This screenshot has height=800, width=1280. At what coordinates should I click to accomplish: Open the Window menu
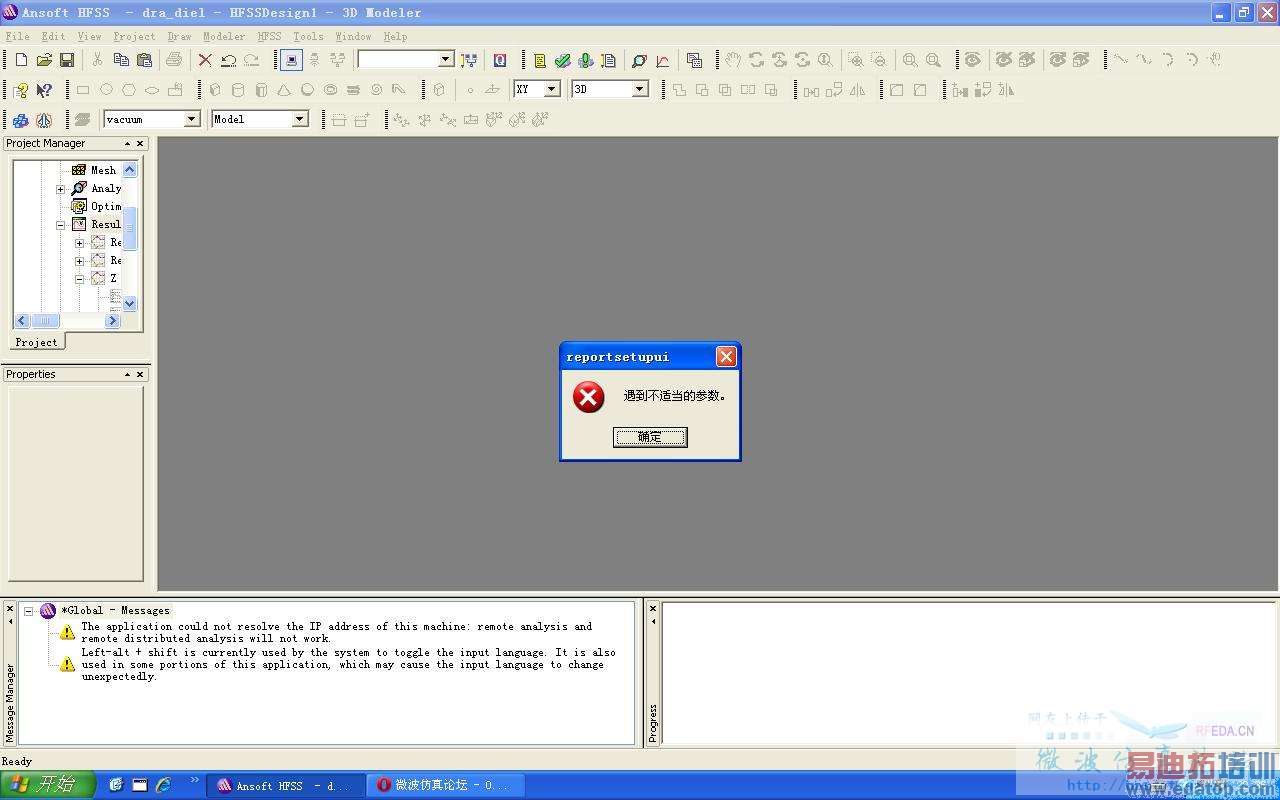point(353,36)
